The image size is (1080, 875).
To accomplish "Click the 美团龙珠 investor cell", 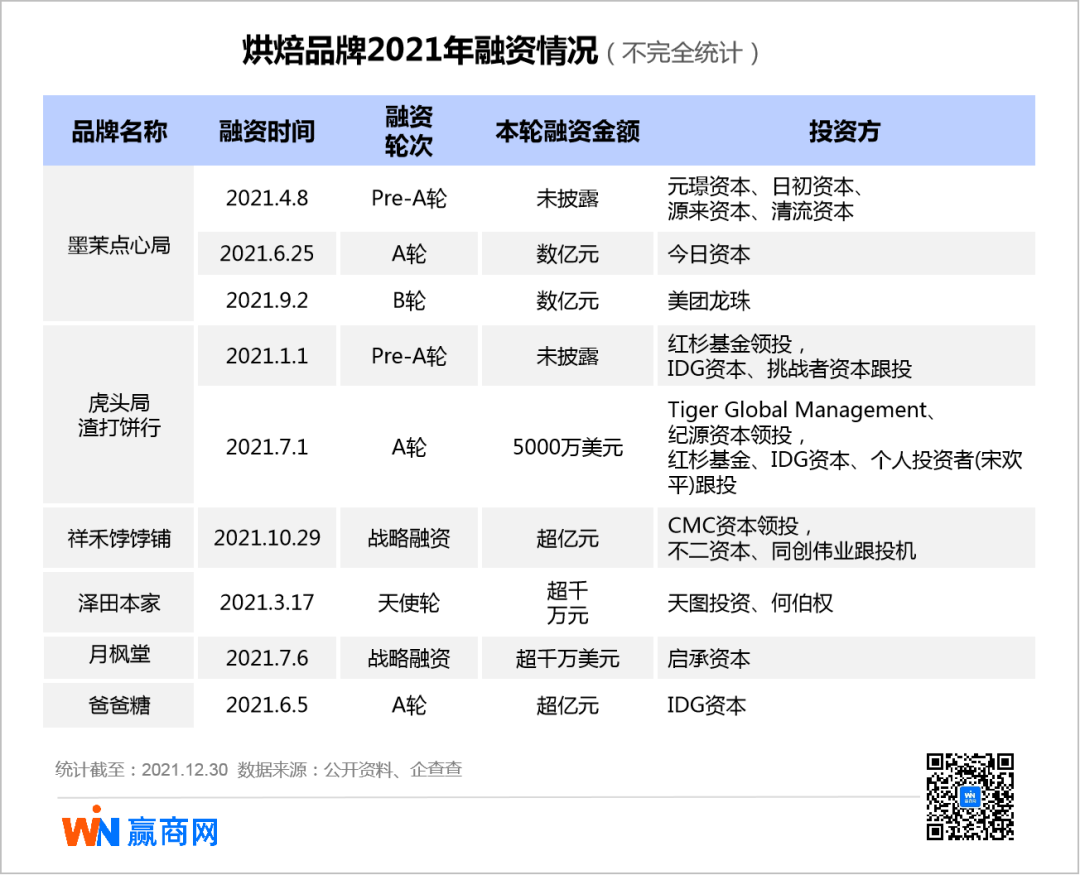I will [x=708, y=300].
